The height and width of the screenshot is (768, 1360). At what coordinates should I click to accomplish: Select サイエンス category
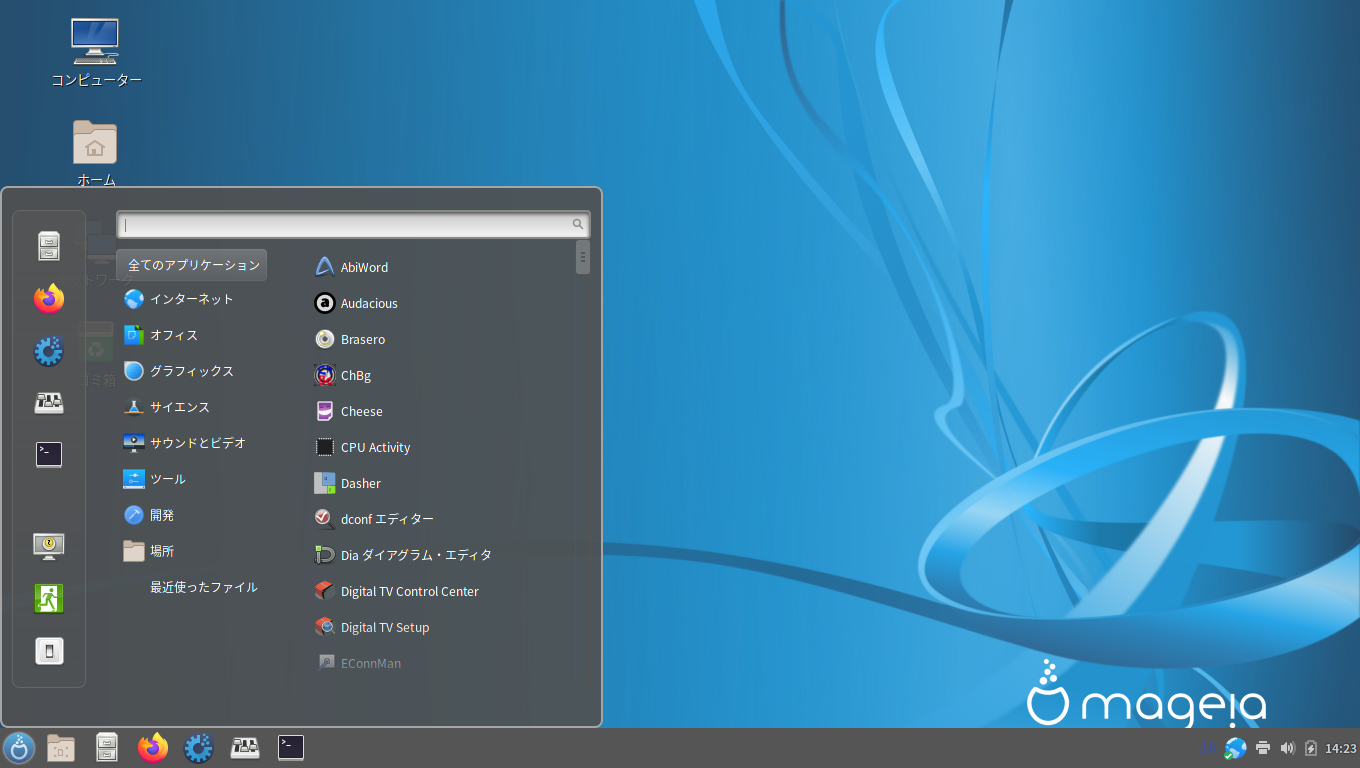pos(167,407)
